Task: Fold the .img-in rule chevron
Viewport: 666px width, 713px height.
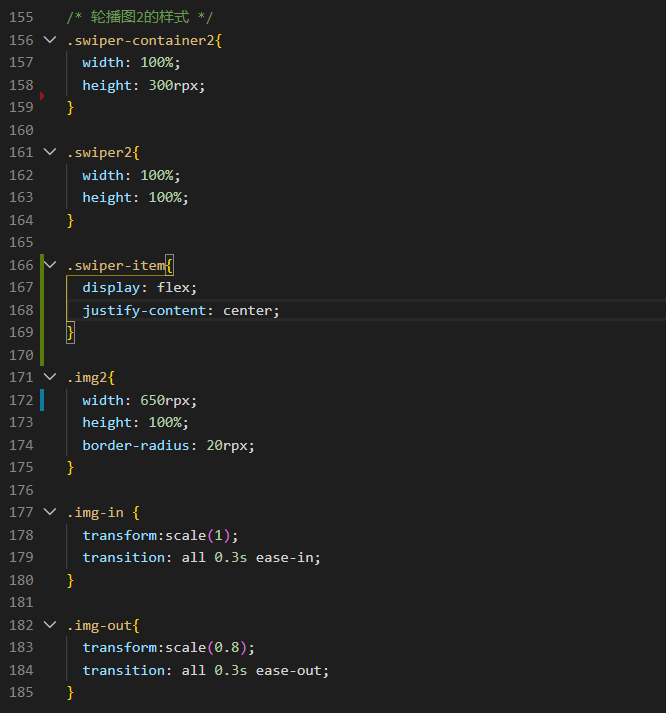Action: [50, 512]
